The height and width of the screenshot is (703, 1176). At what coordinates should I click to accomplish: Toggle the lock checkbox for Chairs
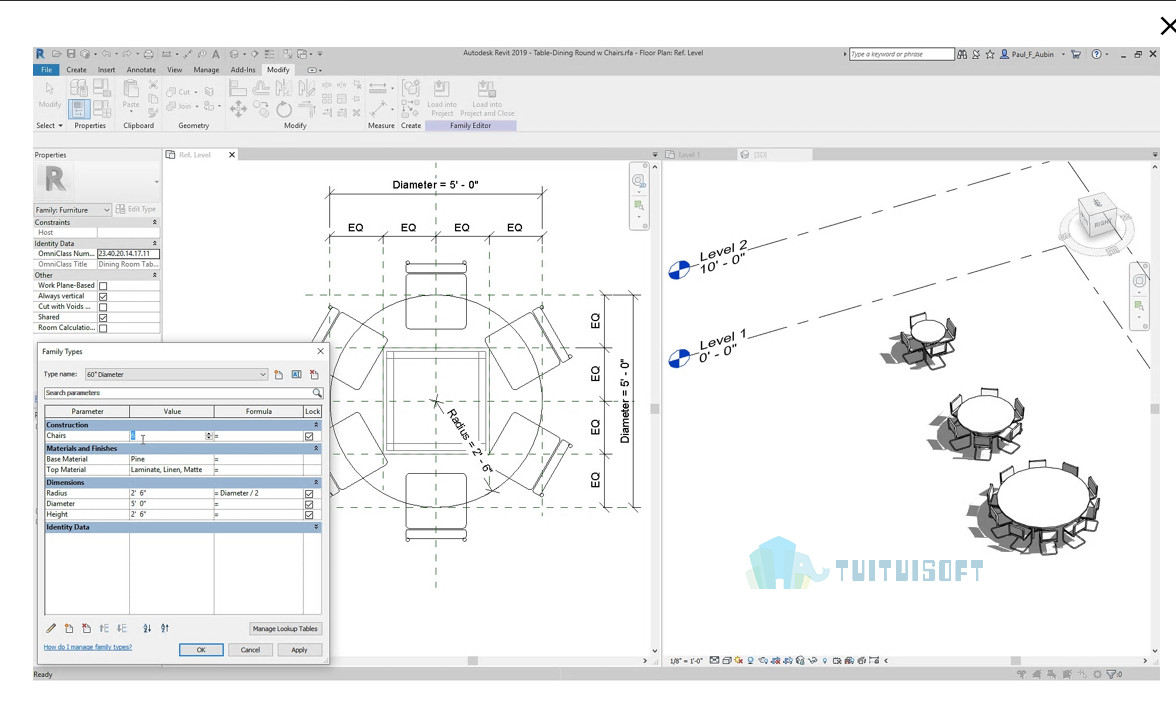point(309,436)
